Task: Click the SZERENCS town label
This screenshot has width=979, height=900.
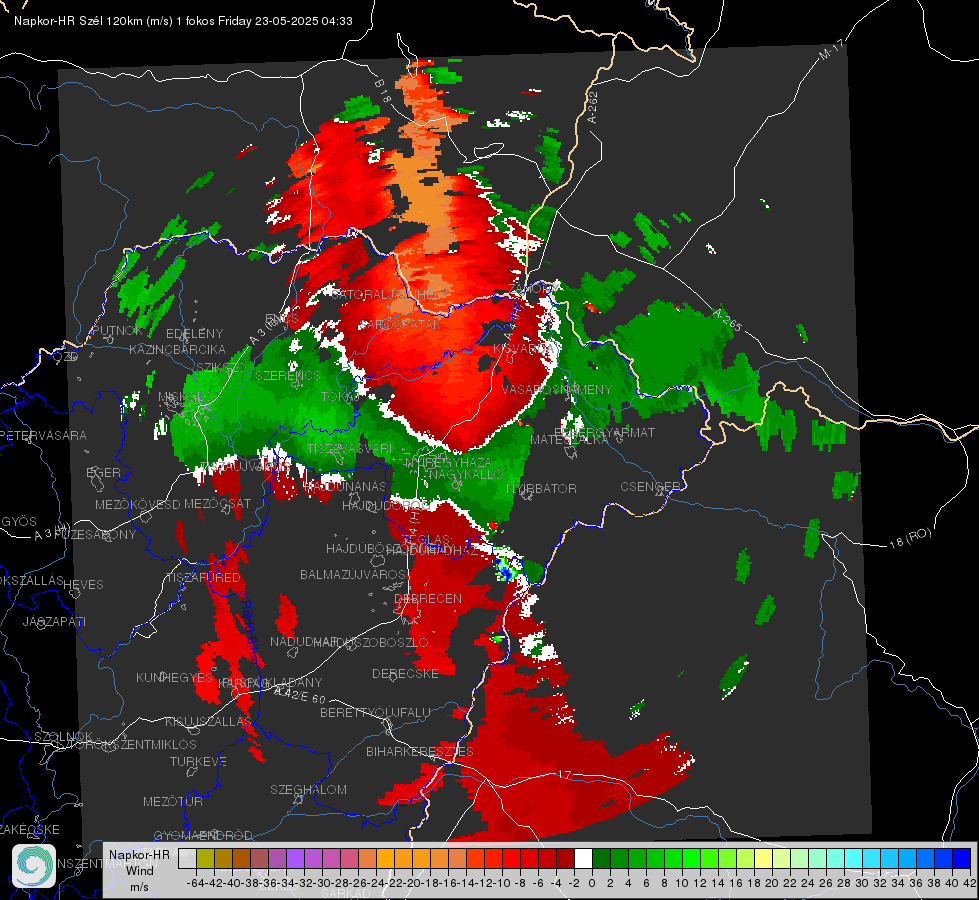Action: pos(287,375)
